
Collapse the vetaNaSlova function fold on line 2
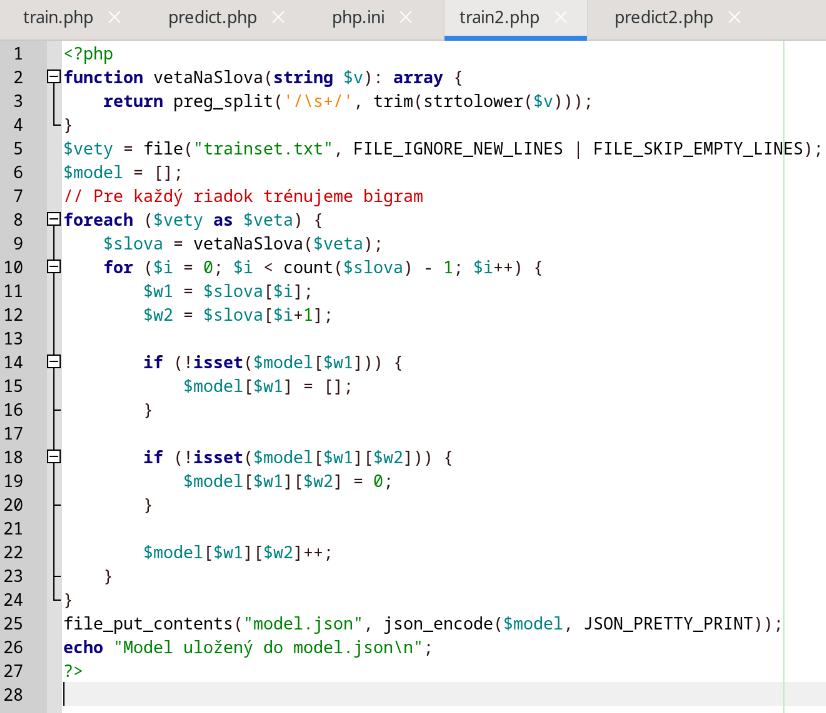click(54, 77)
